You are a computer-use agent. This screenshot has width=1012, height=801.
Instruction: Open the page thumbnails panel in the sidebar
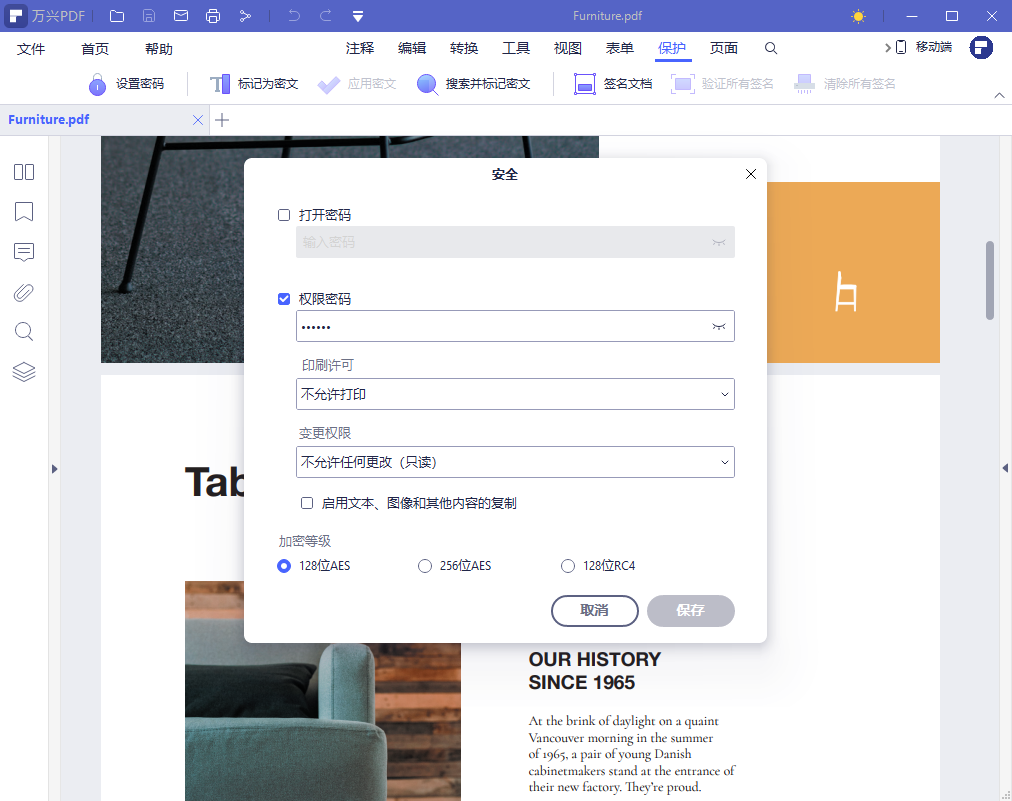pyautogui.click(x=23, y=172)
